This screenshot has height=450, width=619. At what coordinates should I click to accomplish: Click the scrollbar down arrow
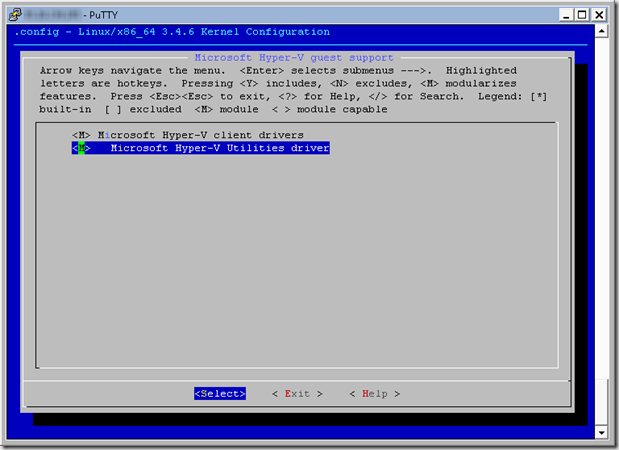click(601, 433)
